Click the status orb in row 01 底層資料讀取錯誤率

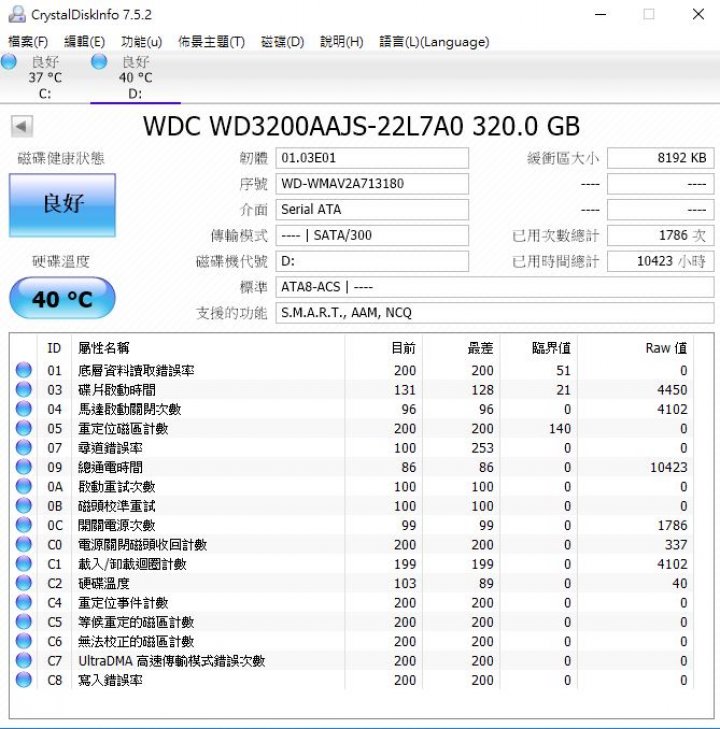23,371
